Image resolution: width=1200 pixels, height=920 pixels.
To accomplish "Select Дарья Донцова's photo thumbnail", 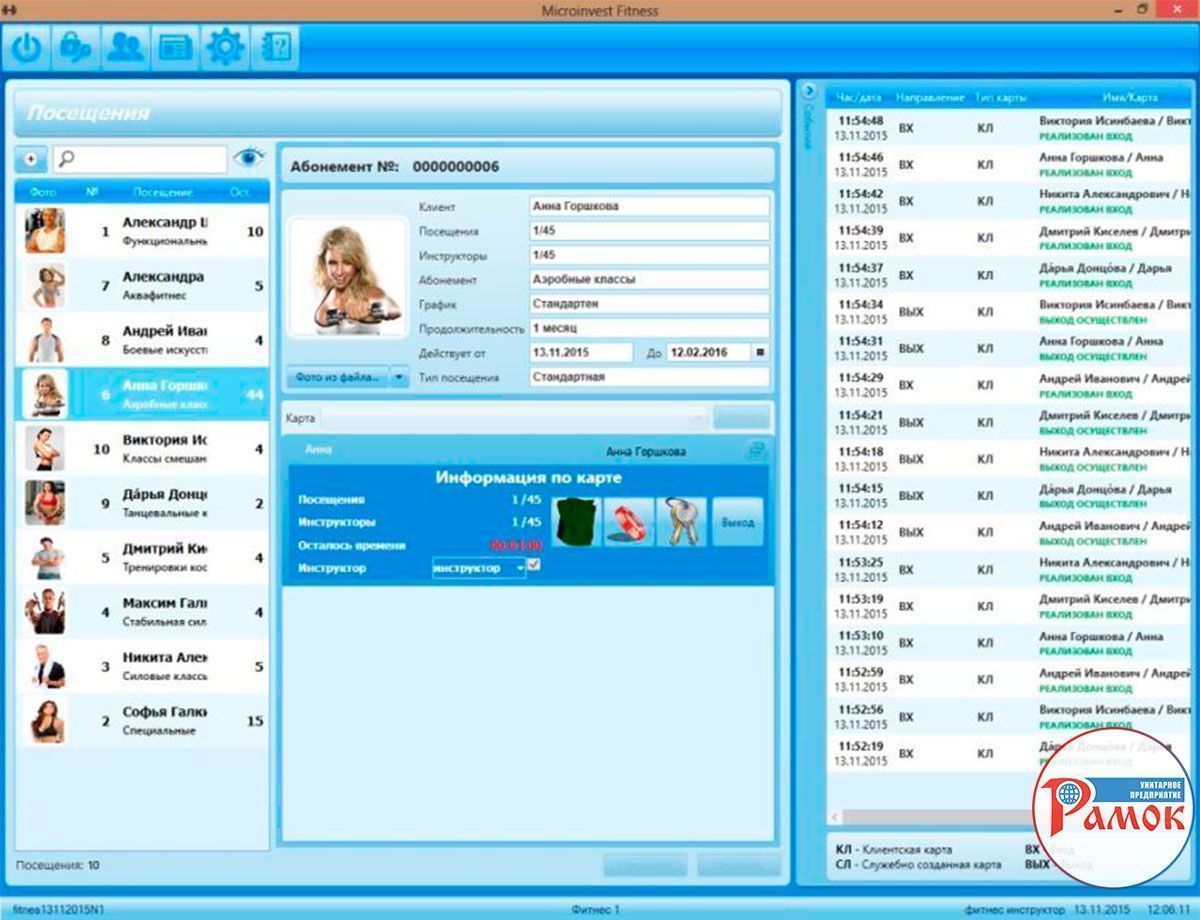I will click(45, 503).
